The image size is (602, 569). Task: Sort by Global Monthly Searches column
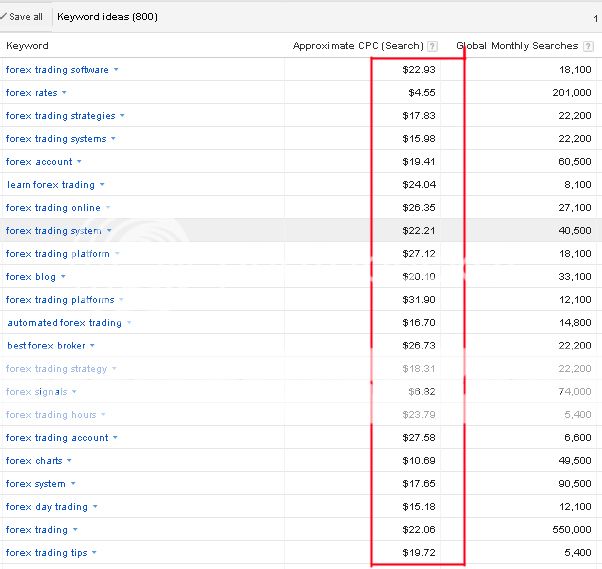[x=516, y=46]
